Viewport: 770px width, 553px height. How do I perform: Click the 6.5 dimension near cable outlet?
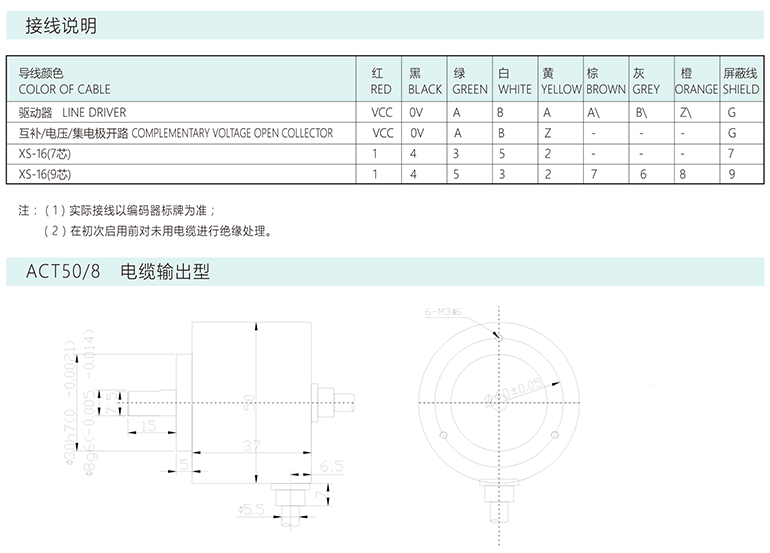tap(331, 466)
